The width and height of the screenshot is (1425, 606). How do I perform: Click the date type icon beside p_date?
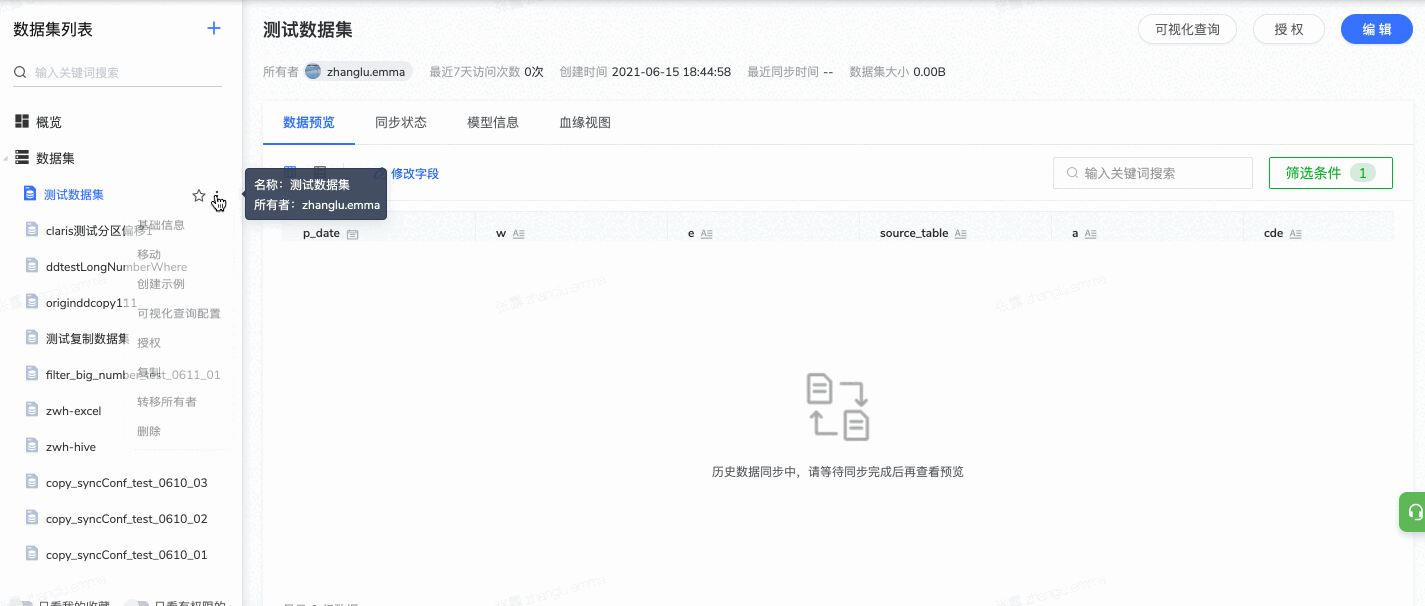click(x=352, y=234)
